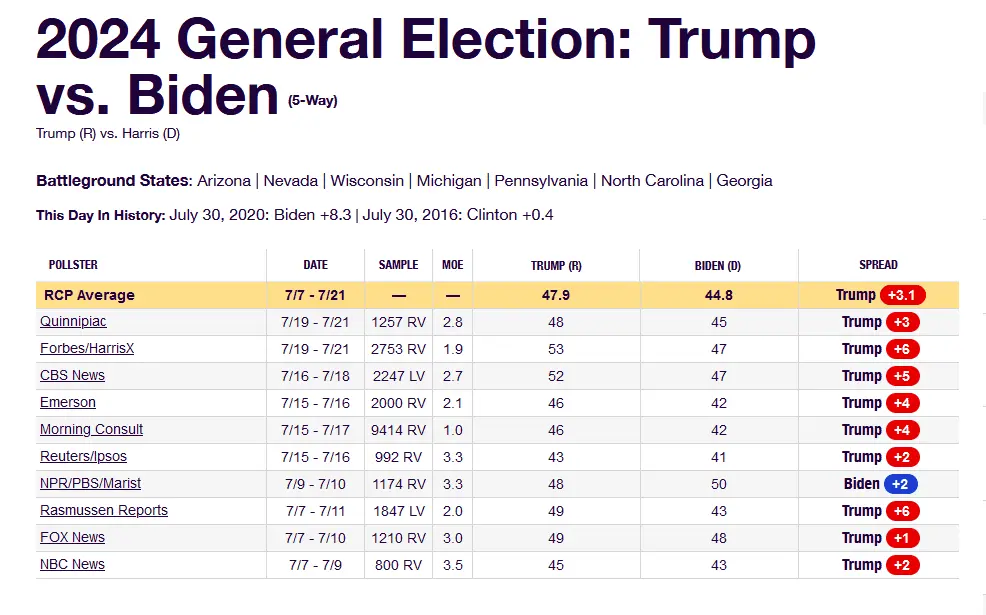Image resolution: width=986 pixels, height=615 pixels.
Task: Open the Forbes/HarrisX poll link
Action: (87, 349)
